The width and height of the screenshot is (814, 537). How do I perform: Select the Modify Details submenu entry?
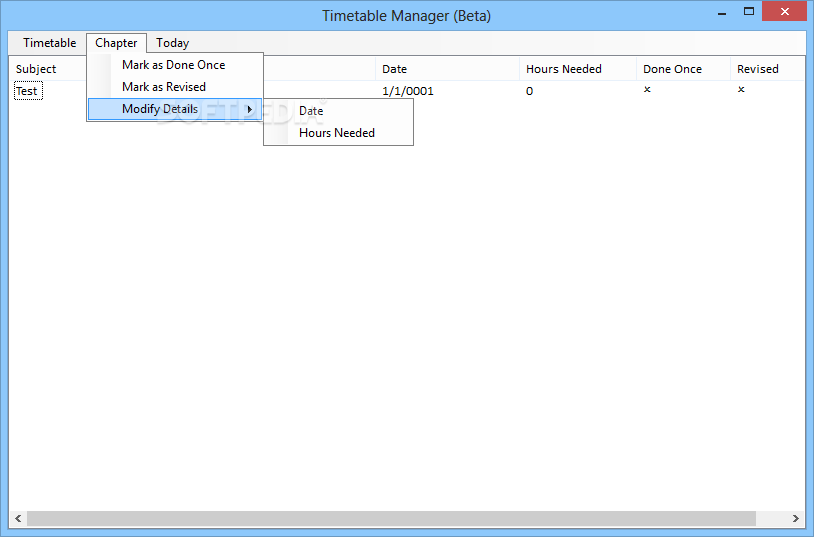175,109
